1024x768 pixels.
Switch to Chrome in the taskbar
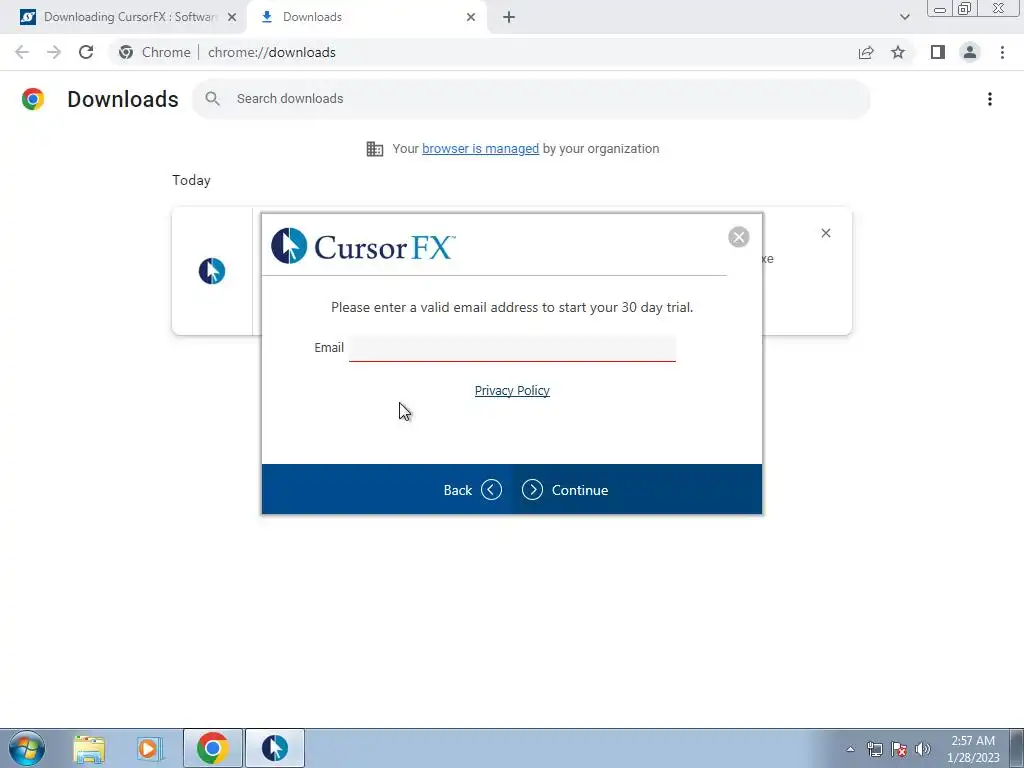pos(213,748)
